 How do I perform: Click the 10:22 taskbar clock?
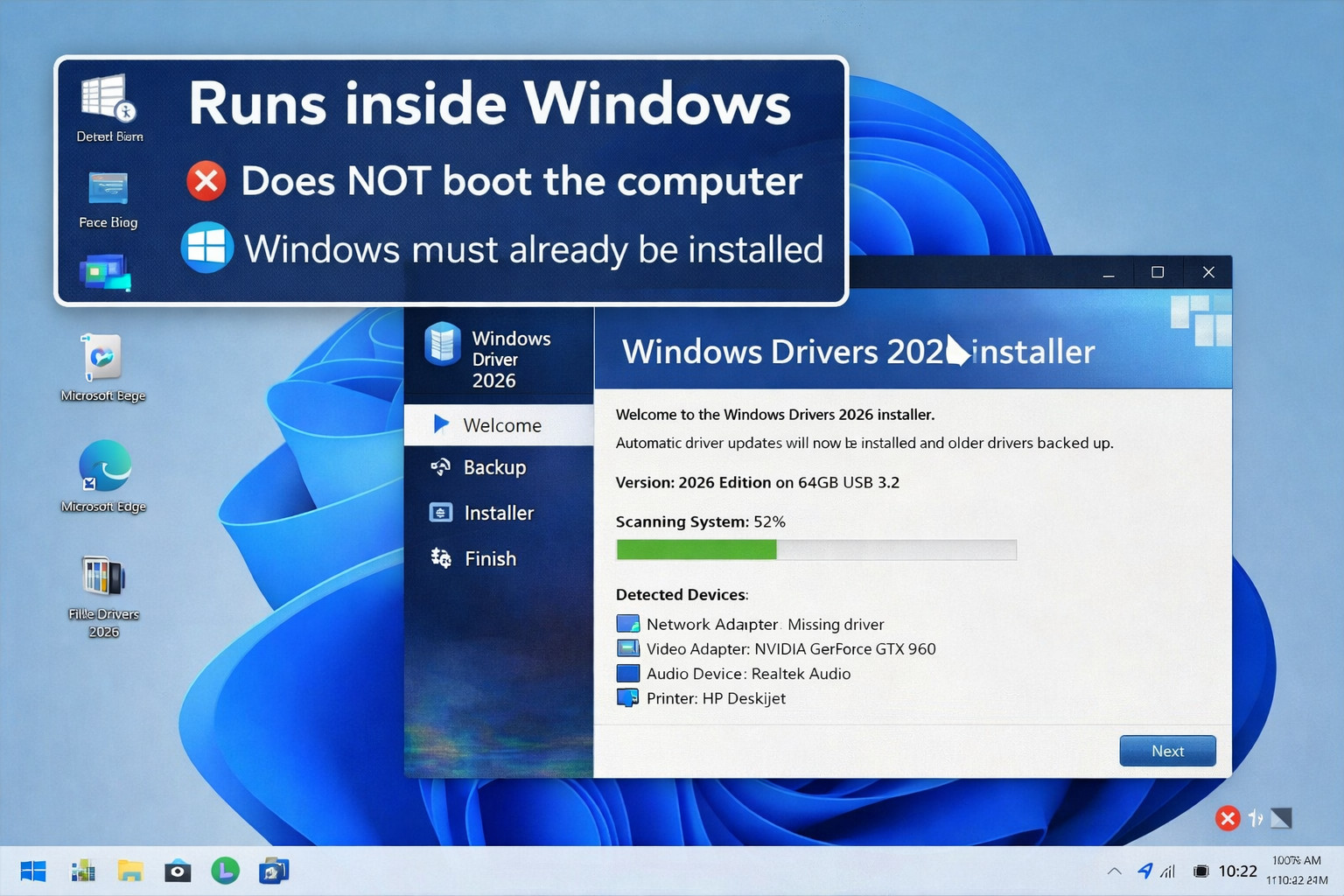pyautogui.click(x=1237, y=871)
